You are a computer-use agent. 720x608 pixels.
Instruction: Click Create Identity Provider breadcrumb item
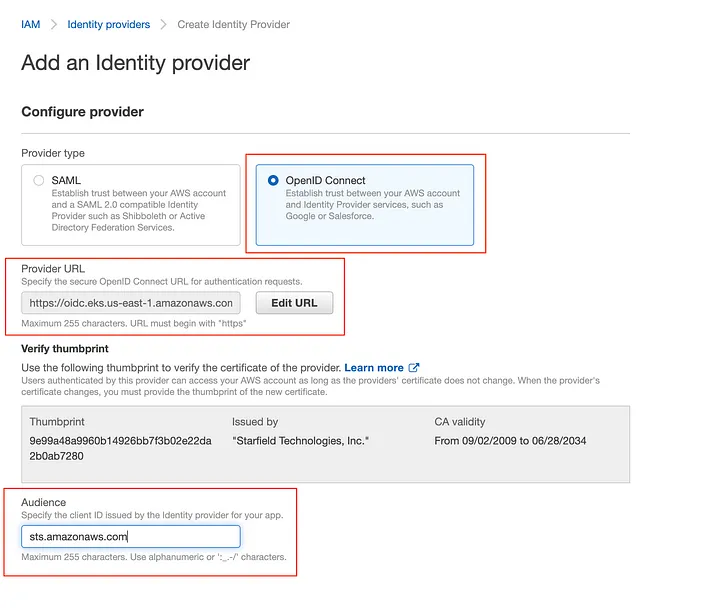(233, 24)
